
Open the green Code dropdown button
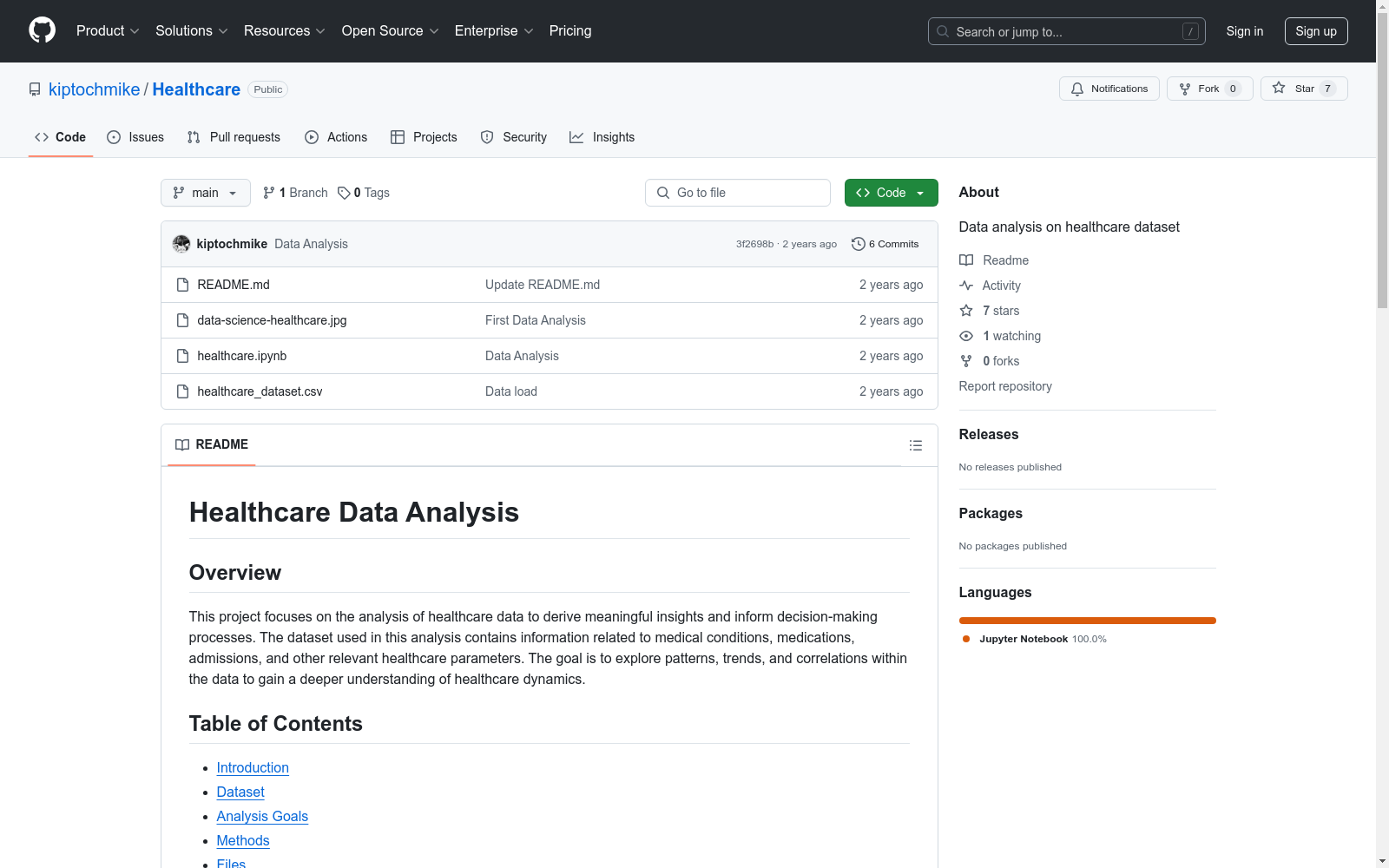[x=891, y=193]
